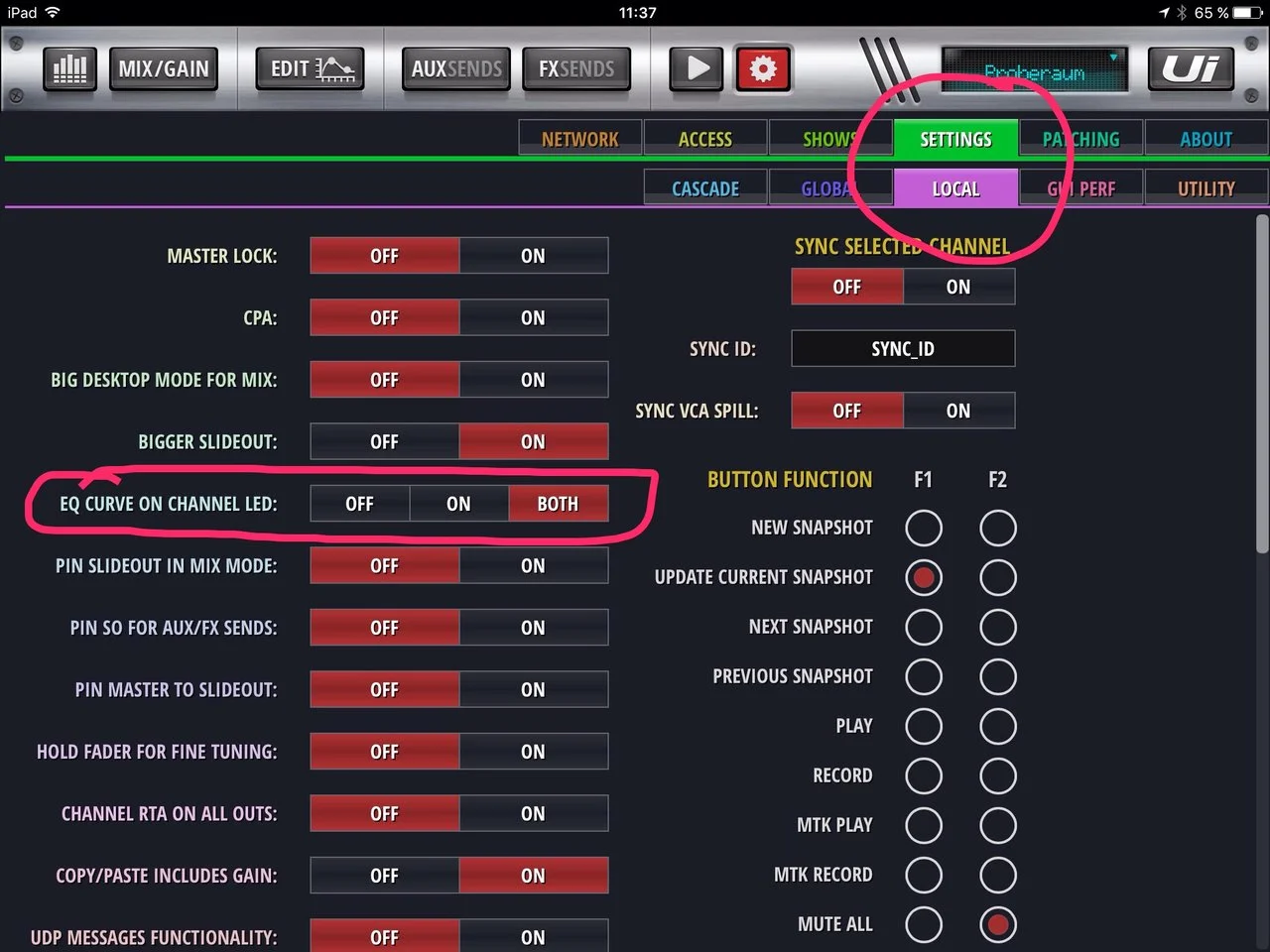This screenshot has width=1270, height=952.
Task: Set EQ Curve on Channel LED to ON
Action: point(458,504)
